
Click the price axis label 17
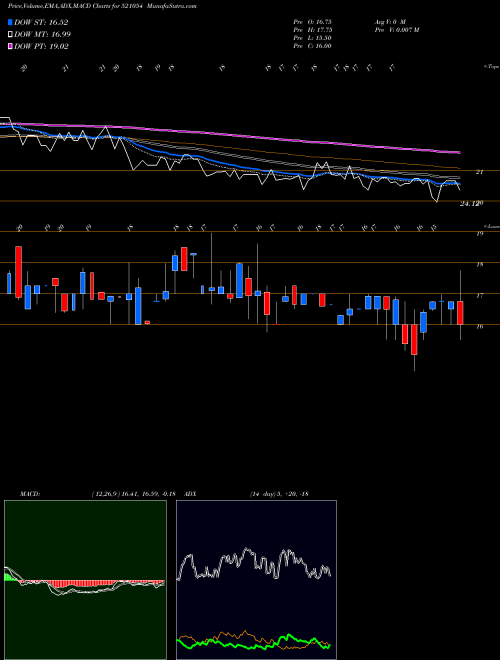point(479,296)
